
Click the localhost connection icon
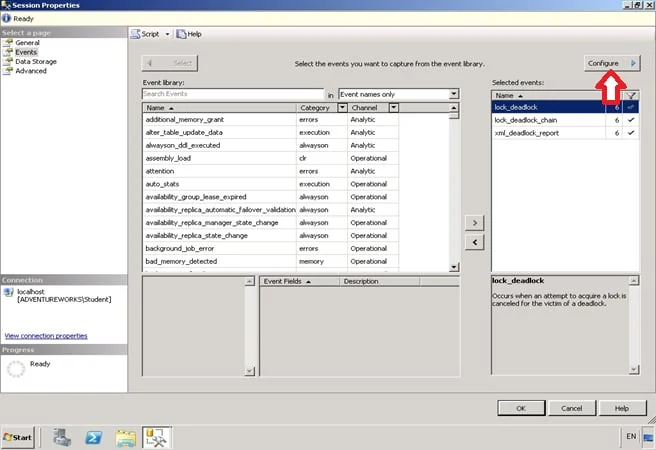coord(9,292)
